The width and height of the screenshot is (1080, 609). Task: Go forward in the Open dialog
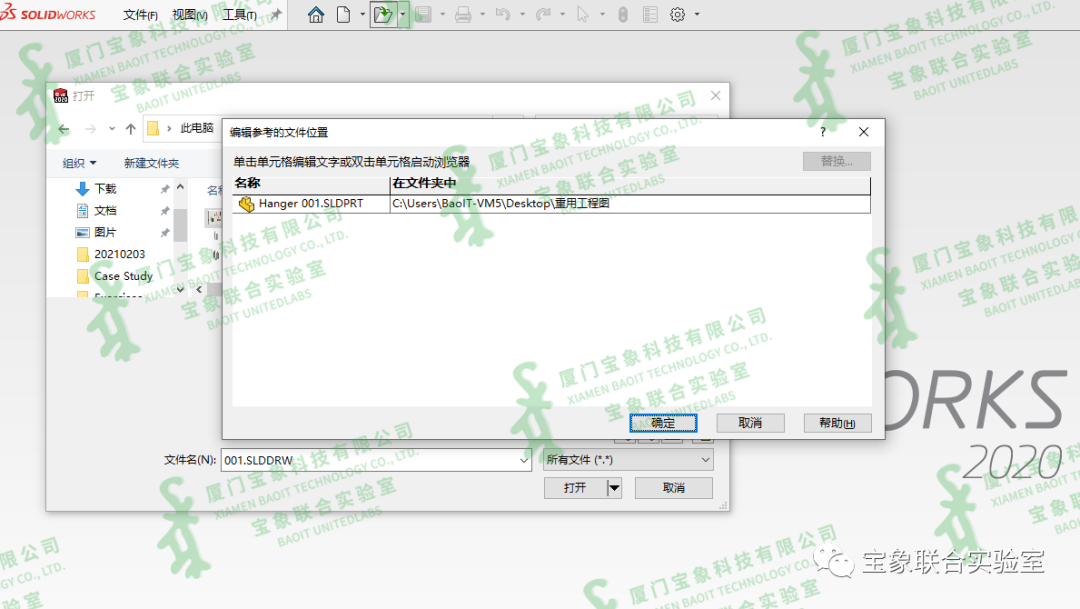tap(90, 129)
